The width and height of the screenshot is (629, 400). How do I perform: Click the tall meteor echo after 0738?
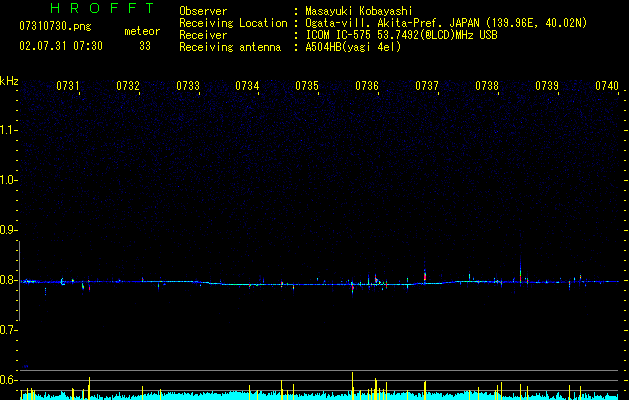click(x=520, y=273)
